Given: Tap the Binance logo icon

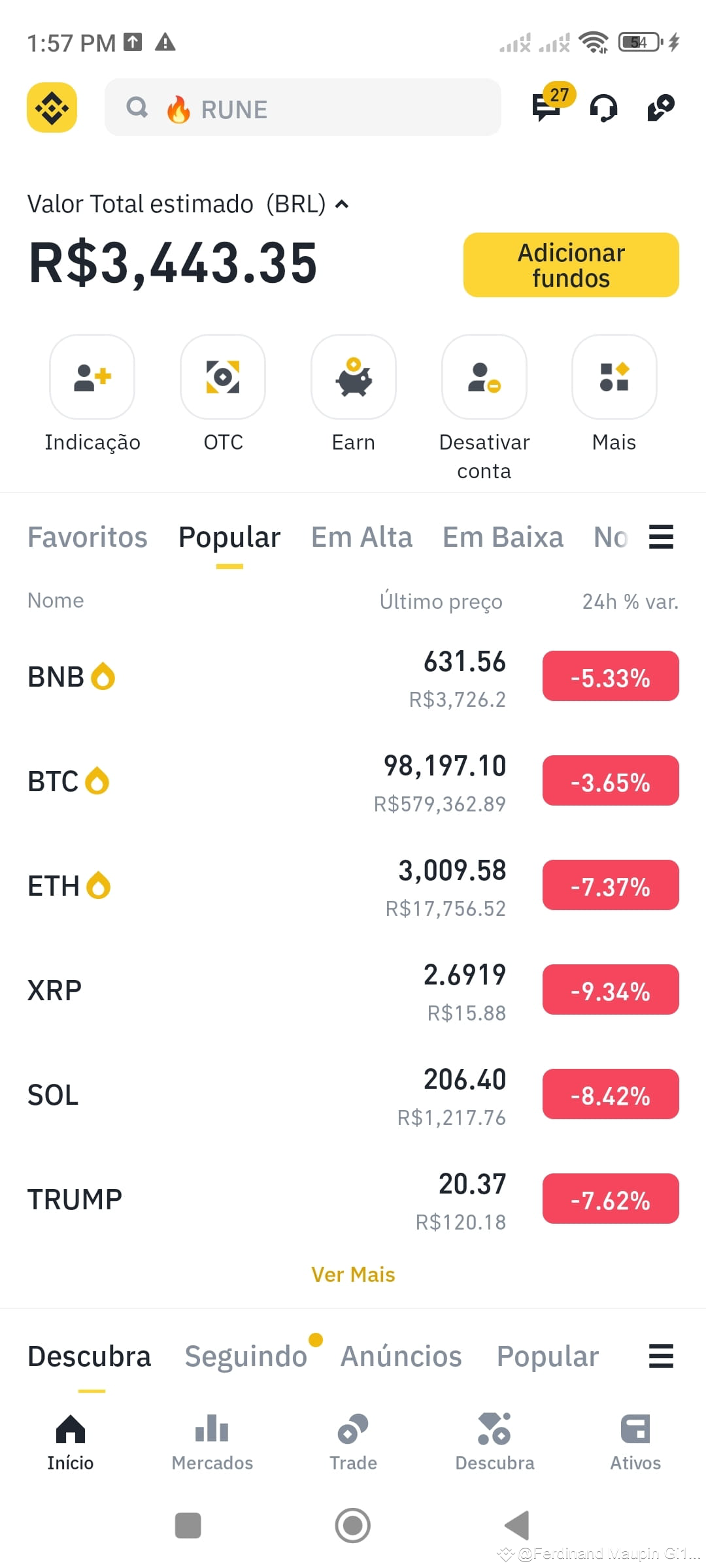Looking at the screenshot, I should pyautogui.click(x=52, y=107).
